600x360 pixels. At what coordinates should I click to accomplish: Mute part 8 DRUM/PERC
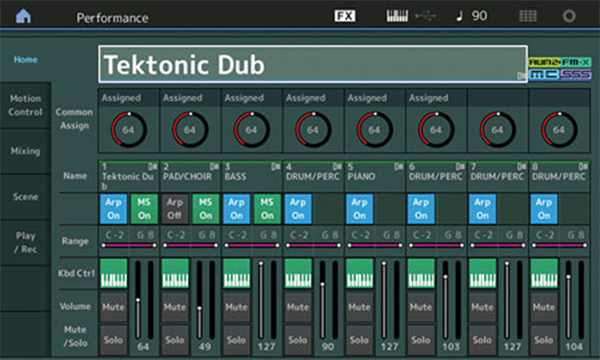click(544, 307)
